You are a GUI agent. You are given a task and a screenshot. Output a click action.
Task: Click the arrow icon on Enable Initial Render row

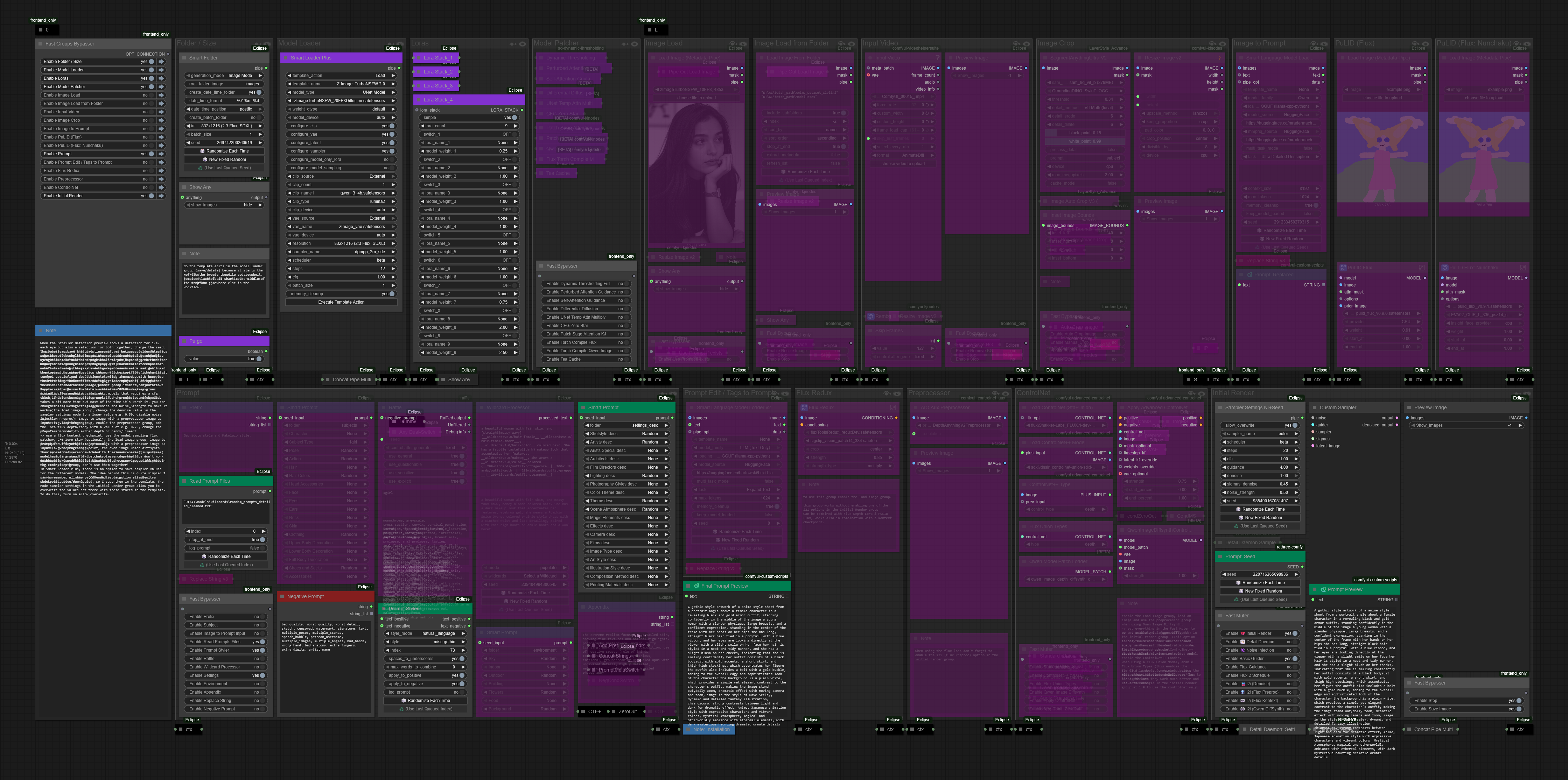pos(161,196)
